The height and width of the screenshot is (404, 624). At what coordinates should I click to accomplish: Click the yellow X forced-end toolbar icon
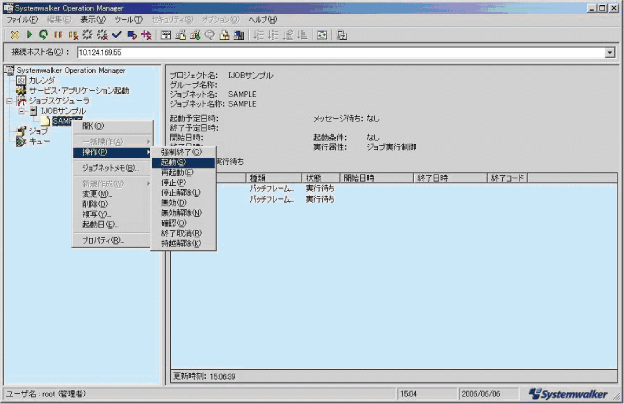(x=15, y=35)
